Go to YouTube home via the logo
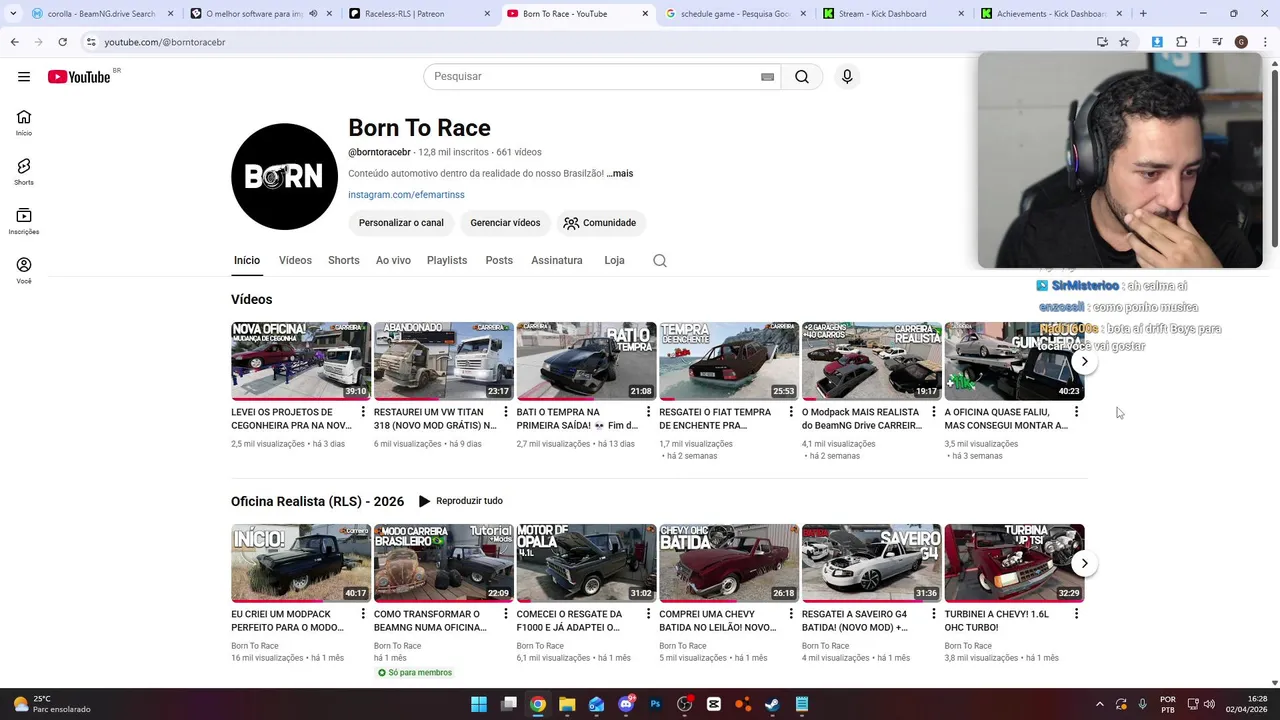This screenshot has height=720, width=1280. [79, 77]
